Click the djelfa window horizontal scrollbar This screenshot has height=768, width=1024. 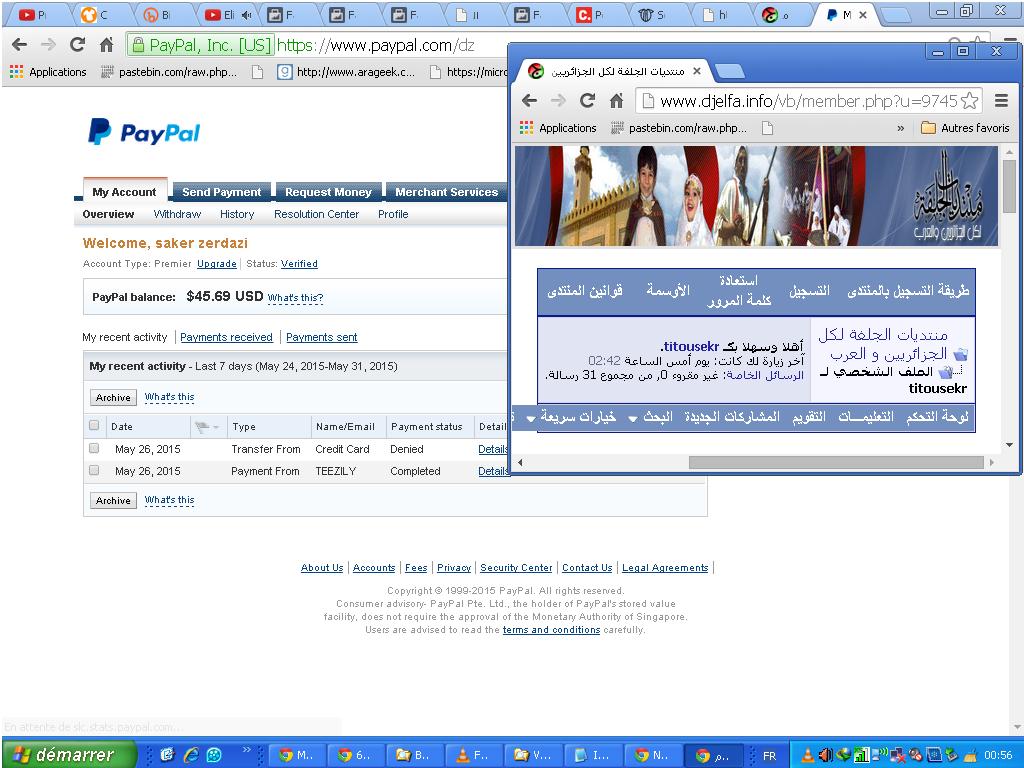point(835,462)
